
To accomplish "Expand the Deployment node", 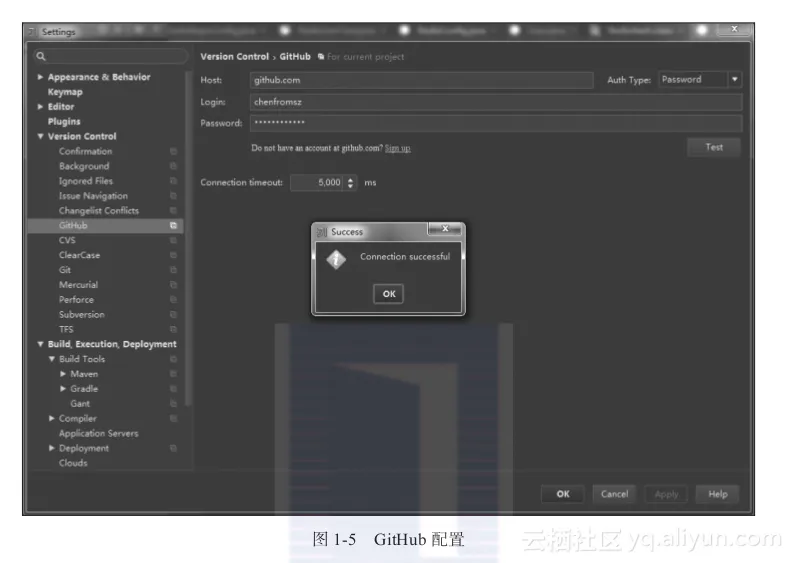I will click(51, 448).
